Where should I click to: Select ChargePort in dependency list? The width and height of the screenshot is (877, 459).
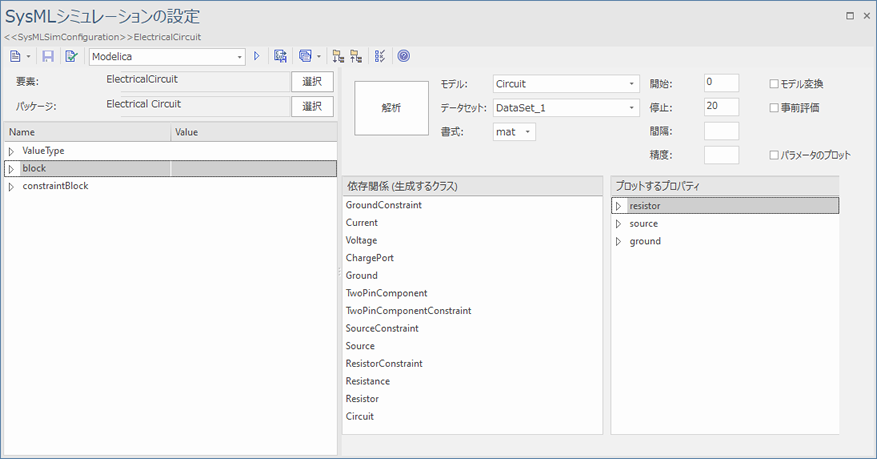tap(370, 258)
